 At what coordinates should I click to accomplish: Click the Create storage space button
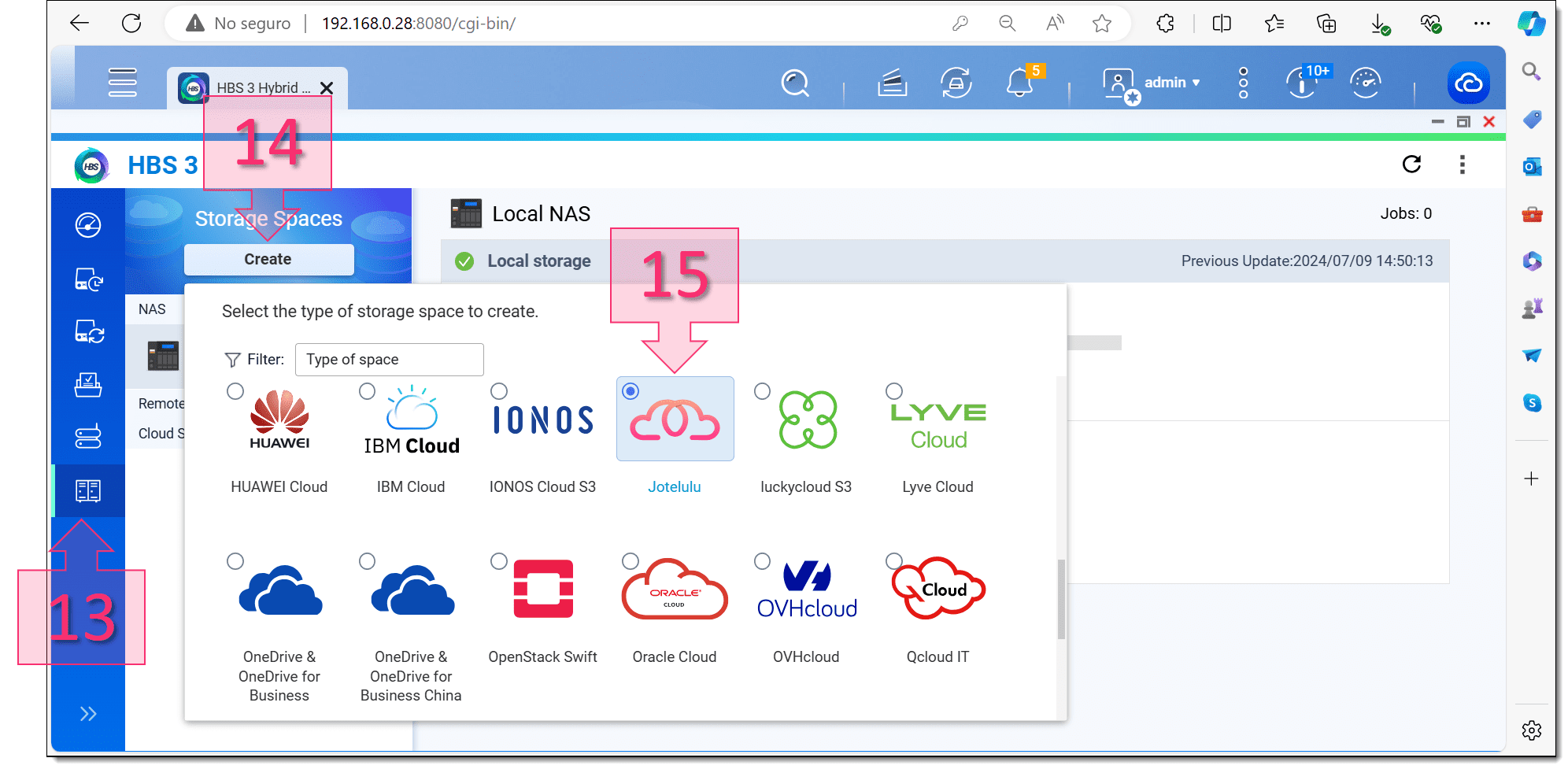click(x=268, y=259)
